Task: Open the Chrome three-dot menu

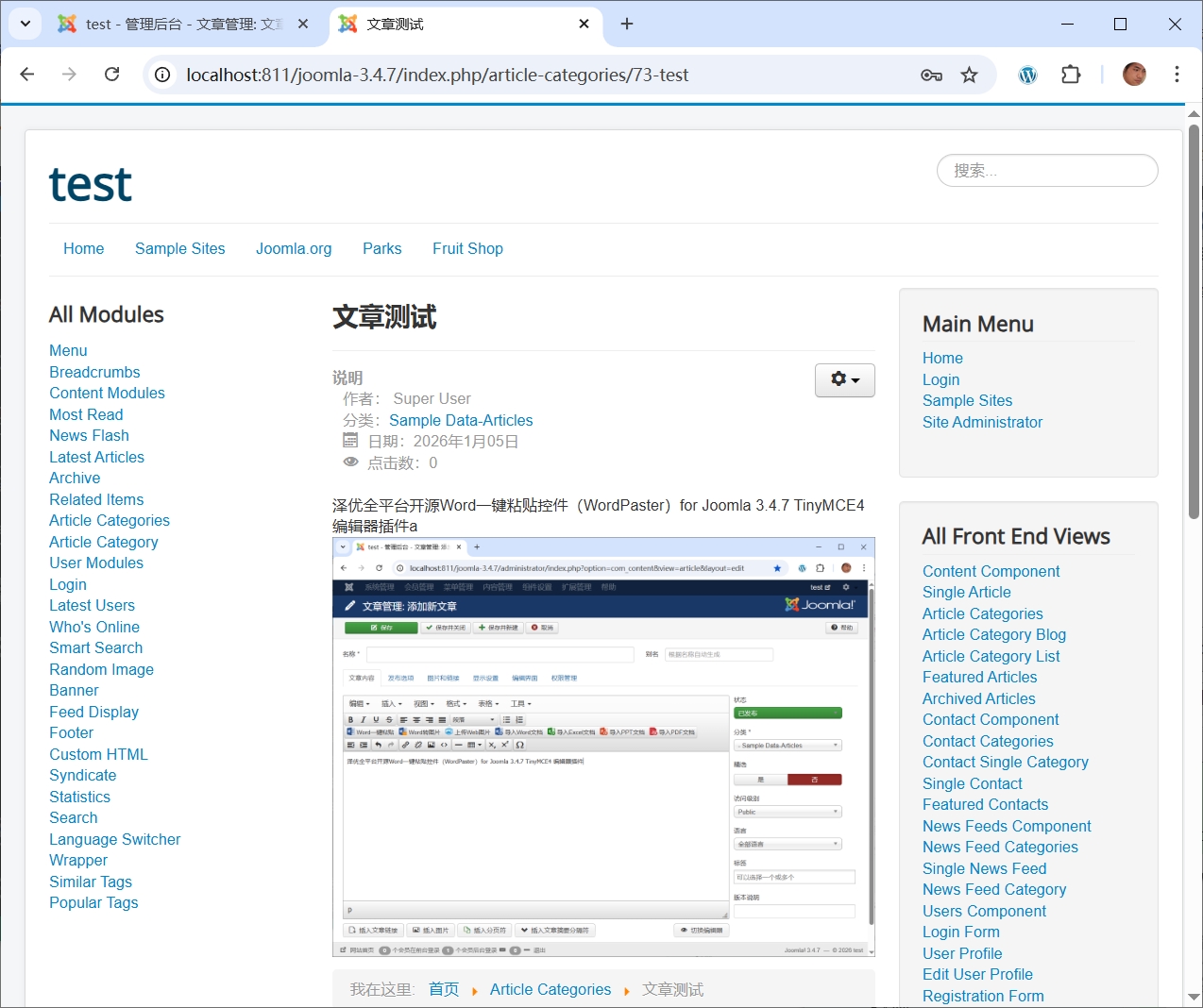Action: 1177,75
